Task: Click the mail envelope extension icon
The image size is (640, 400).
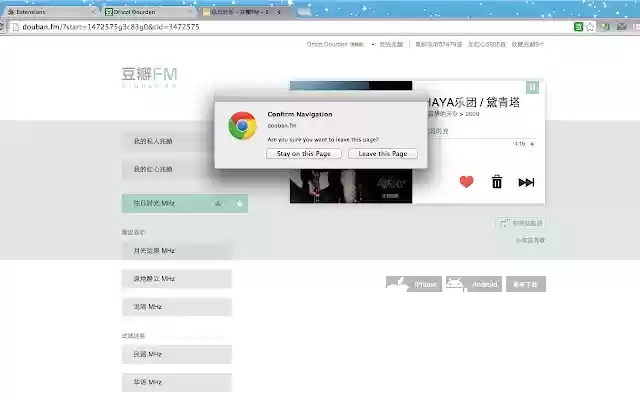Action: (x=621, y=27)
